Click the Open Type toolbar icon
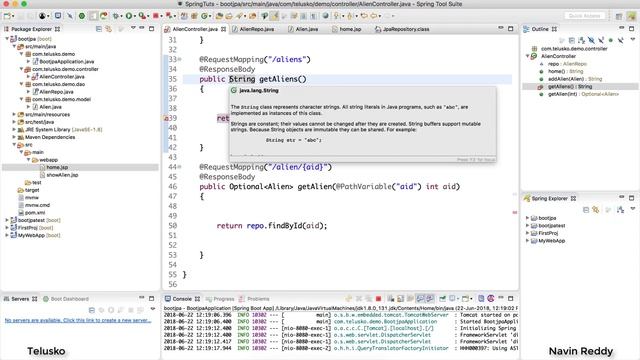Image resolution: width=640 pixels, height=360 pixels. coord(219,16)
